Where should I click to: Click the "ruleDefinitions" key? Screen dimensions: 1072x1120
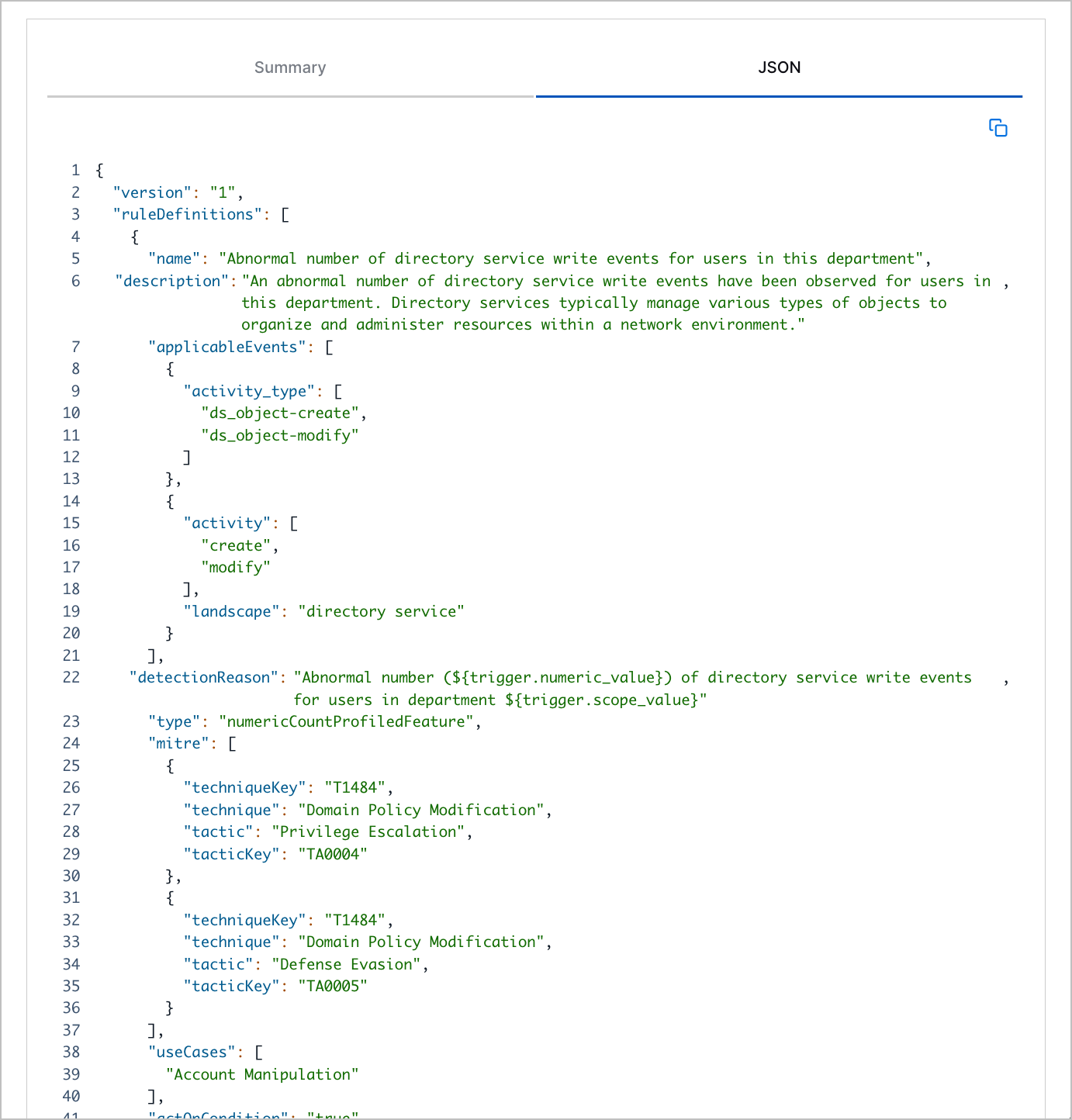click(187, 214)
